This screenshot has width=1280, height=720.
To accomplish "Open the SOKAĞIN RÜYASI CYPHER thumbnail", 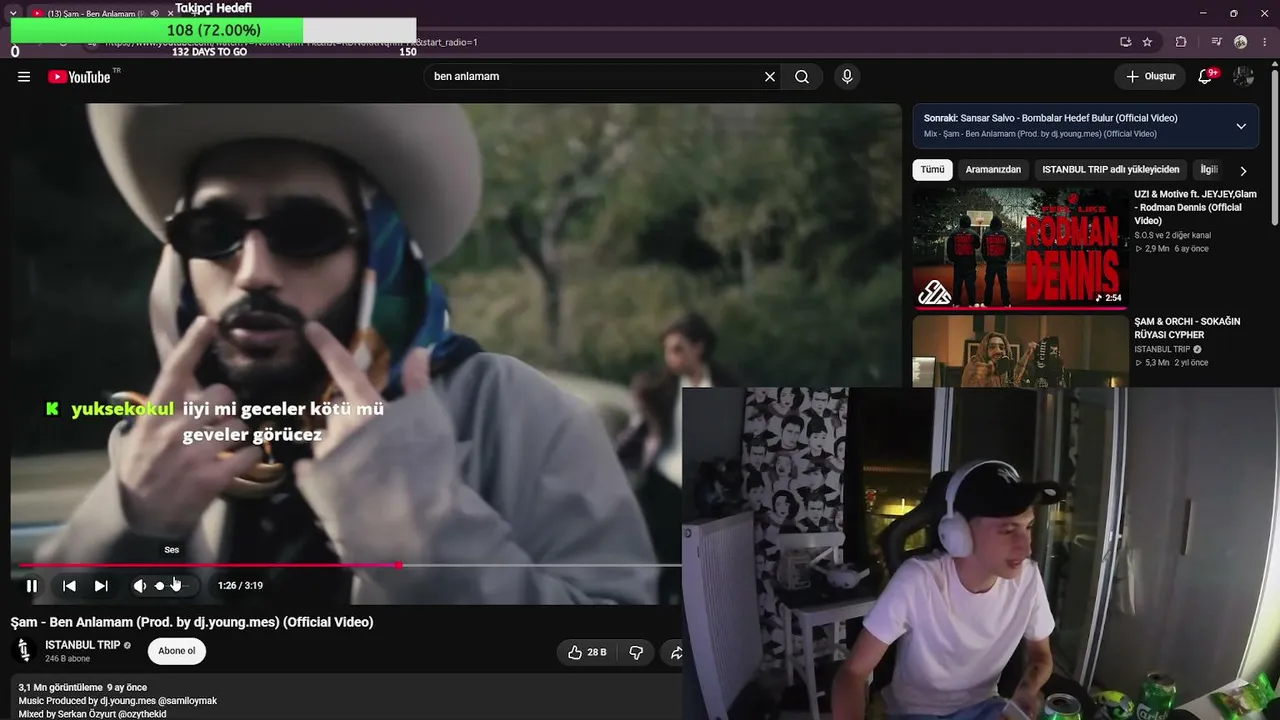I will point(1020,351).
